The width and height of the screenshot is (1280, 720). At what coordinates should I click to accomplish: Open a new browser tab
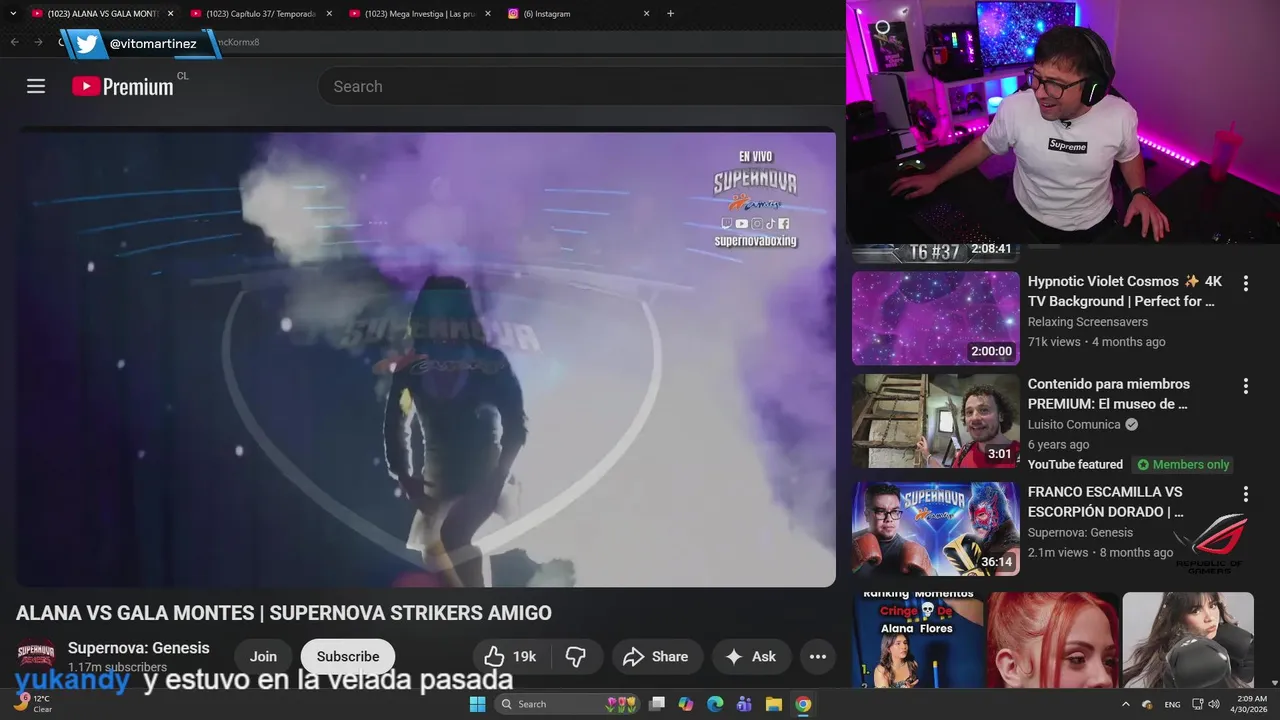[x=670, y=14]
